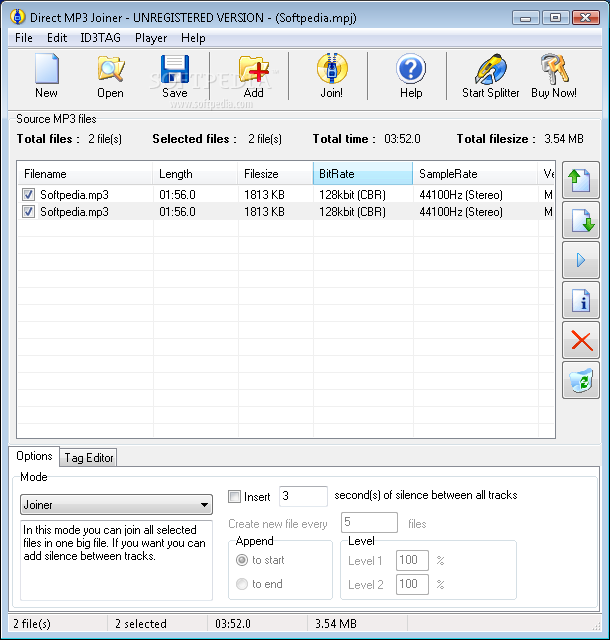Screen dimensions: 610x640
Task: Sort by the SampleRate column header
Action: 475,174
